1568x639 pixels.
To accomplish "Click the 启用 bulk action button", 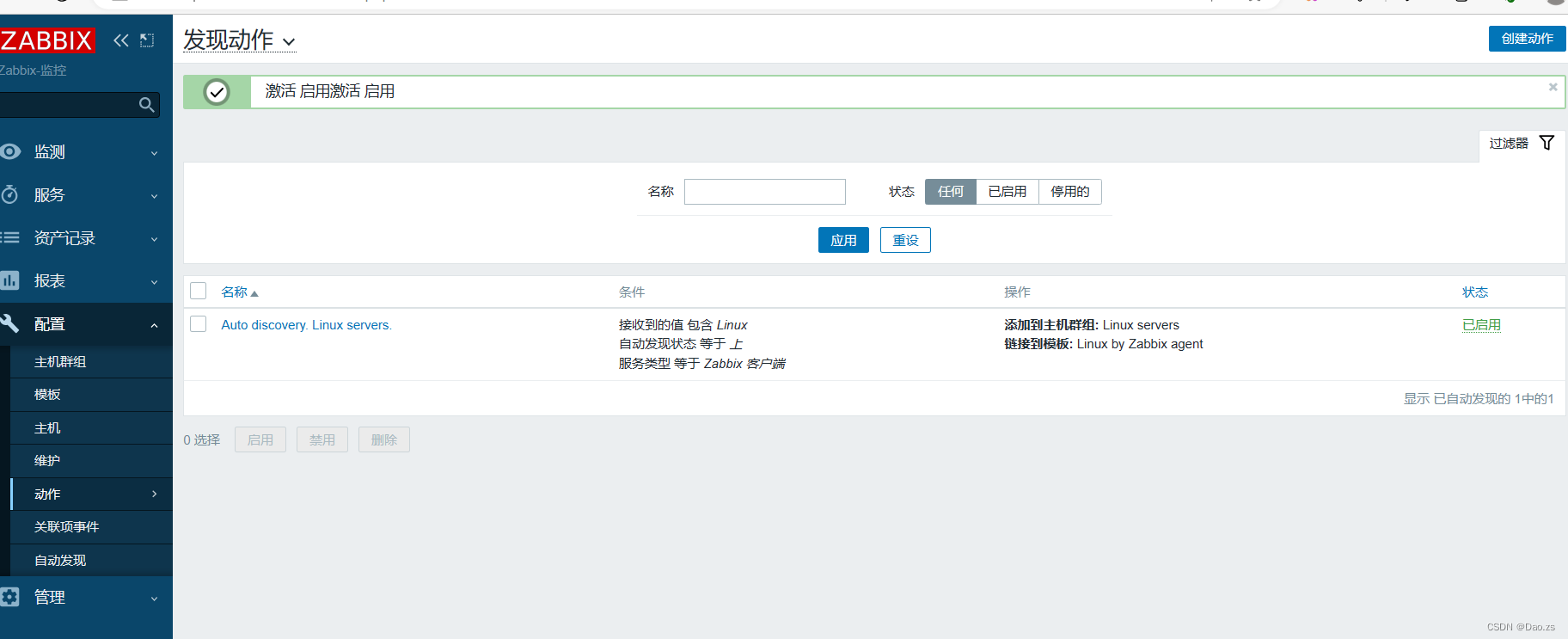I will (x=260, y=439).
